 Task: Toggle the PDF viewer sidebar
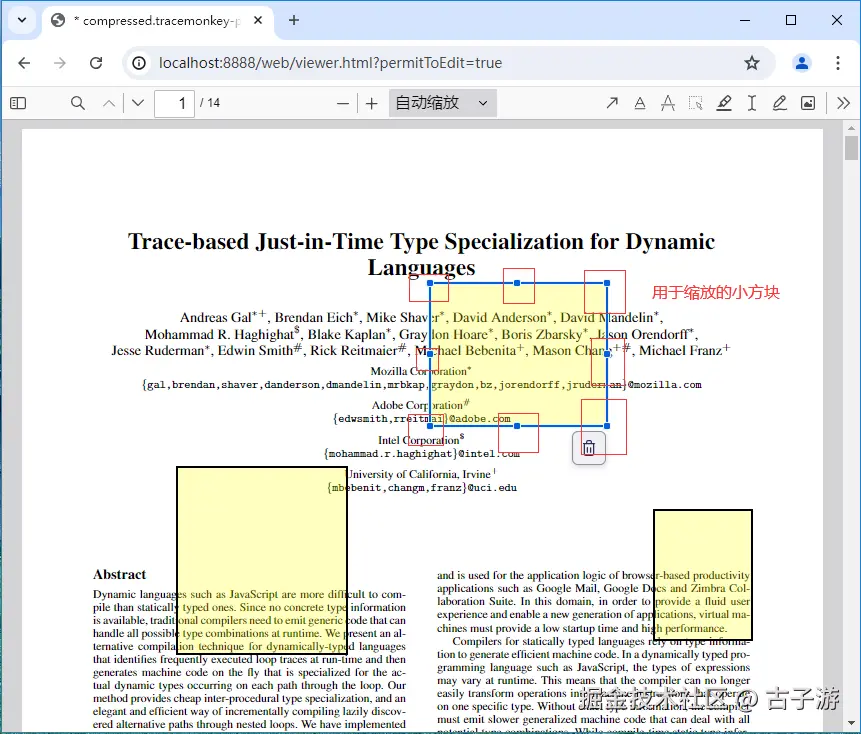pos(18,103)
